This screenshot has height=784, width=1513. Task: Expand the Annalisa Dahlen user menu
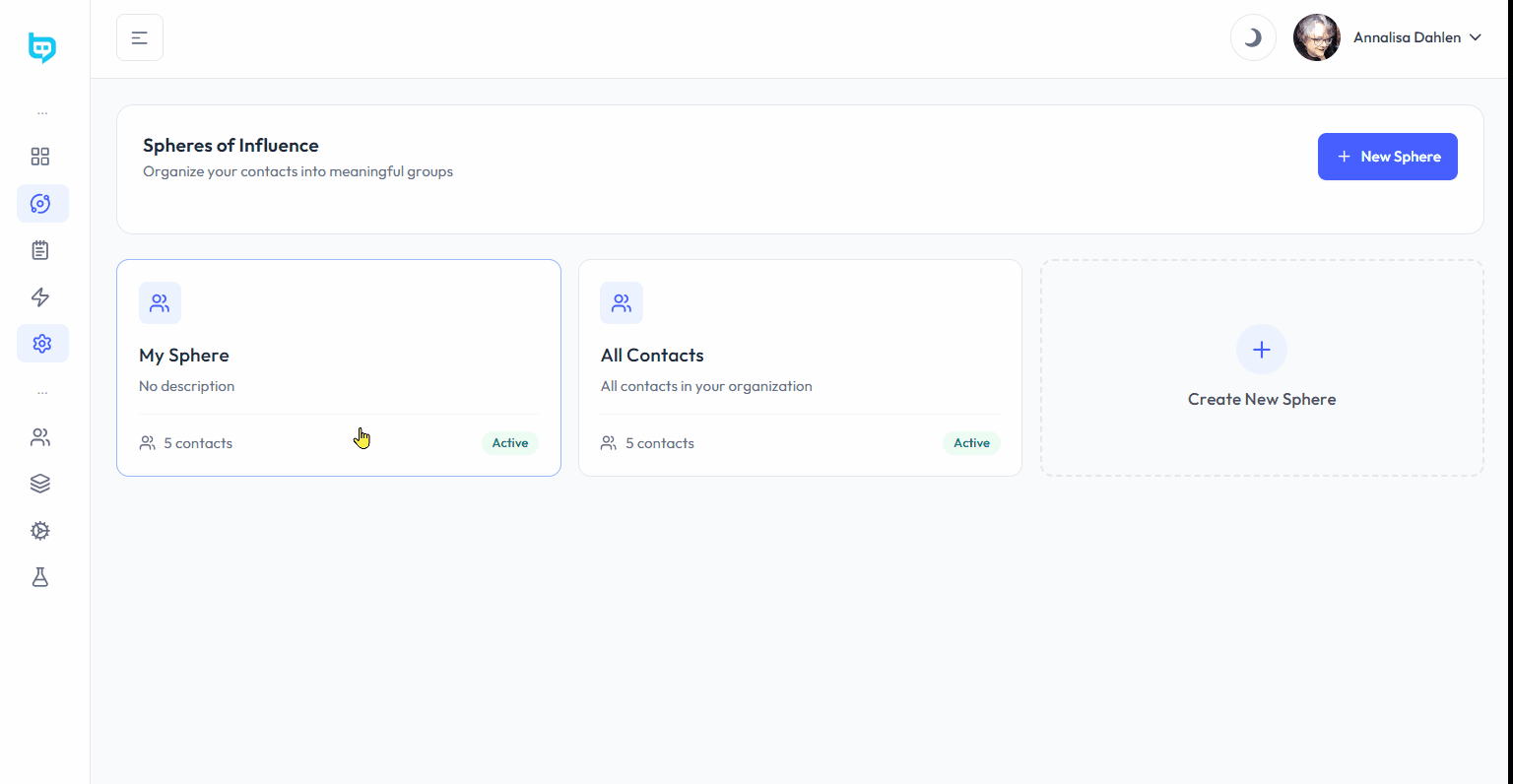coord(1416,37)
